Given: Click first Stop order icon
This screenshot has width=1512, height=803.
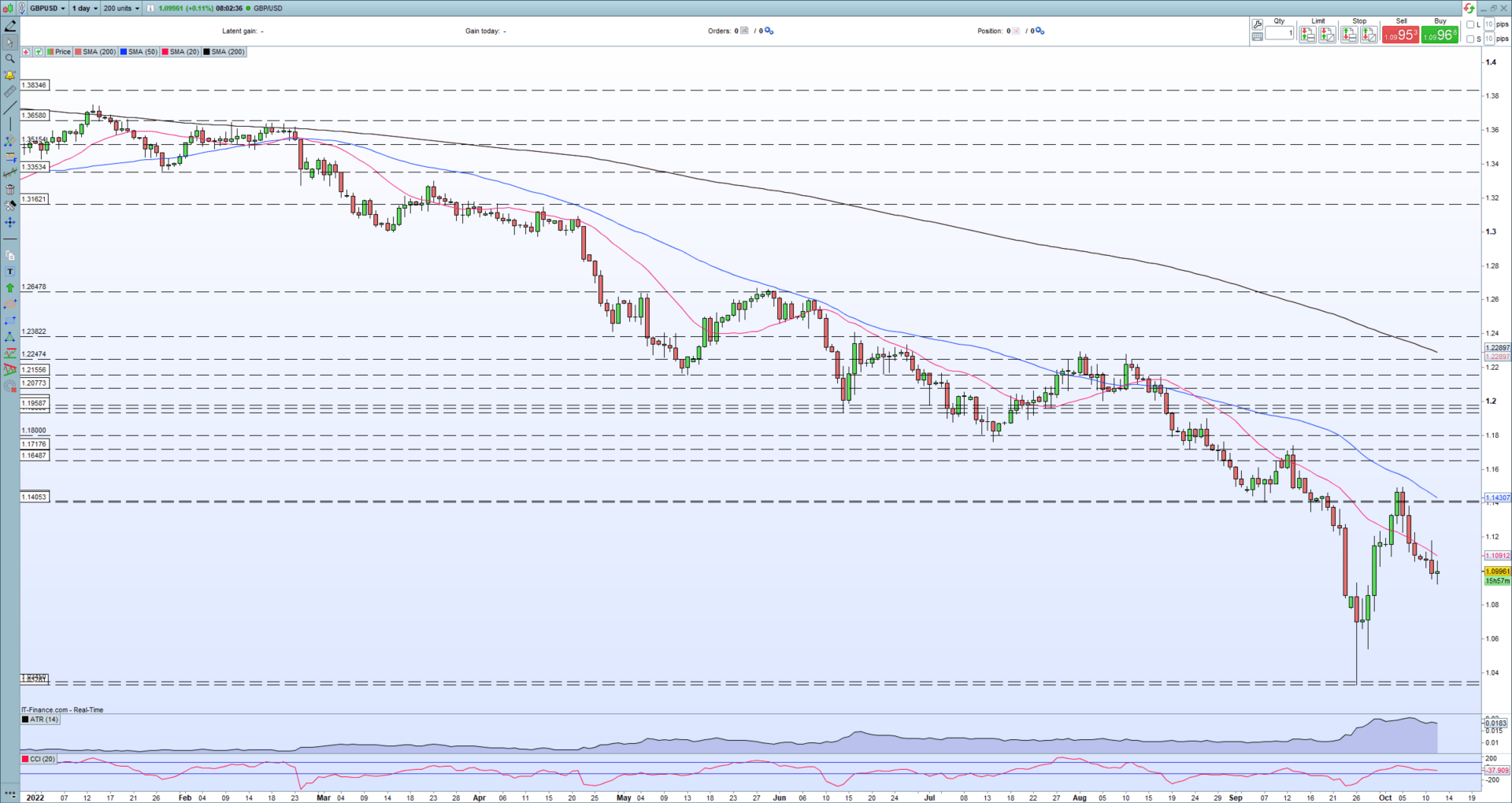Looking at the screenshot, I should [1349, 35].
